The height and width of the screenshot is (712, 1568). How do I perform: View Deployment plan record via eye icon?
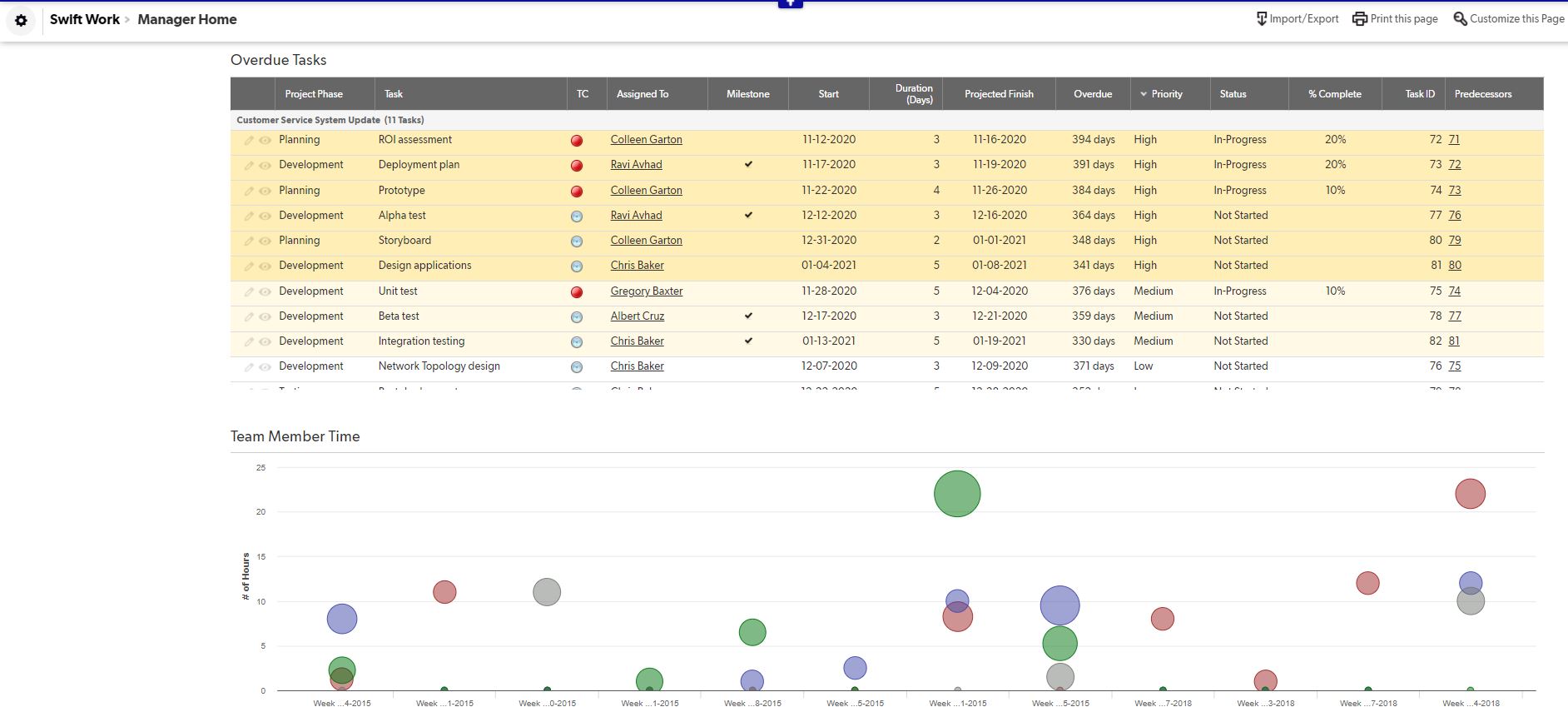265,166
